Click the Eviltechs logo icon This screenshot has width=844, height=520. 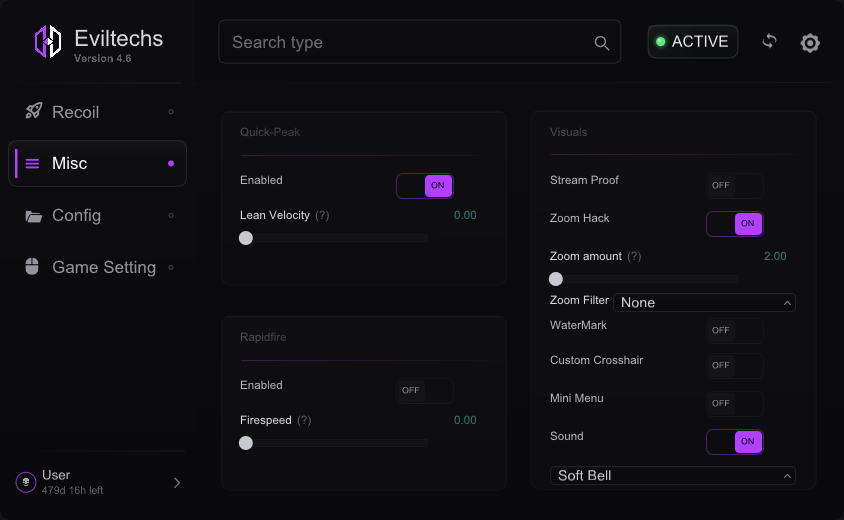pyautogui.click(x=48, y=41)
